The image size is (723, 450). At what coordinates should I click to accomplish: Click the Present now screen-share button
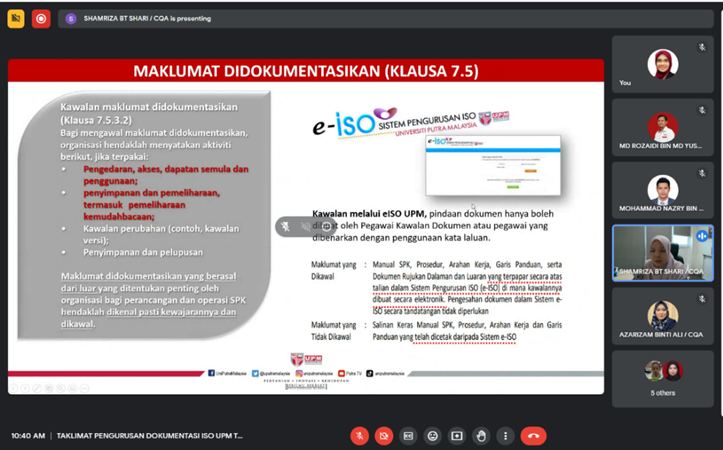coord(457,436)
